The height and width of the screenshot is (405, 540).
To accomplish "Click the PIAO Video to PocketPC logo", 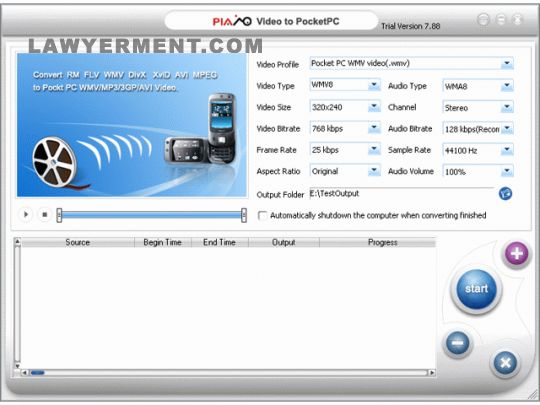I will click(276, 21).
